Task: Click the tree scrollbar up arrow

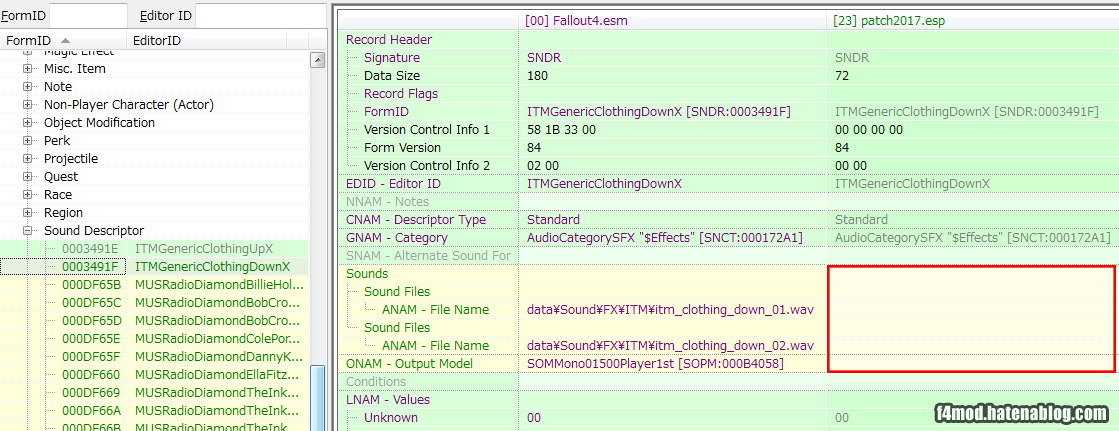Action: point(318,60)
